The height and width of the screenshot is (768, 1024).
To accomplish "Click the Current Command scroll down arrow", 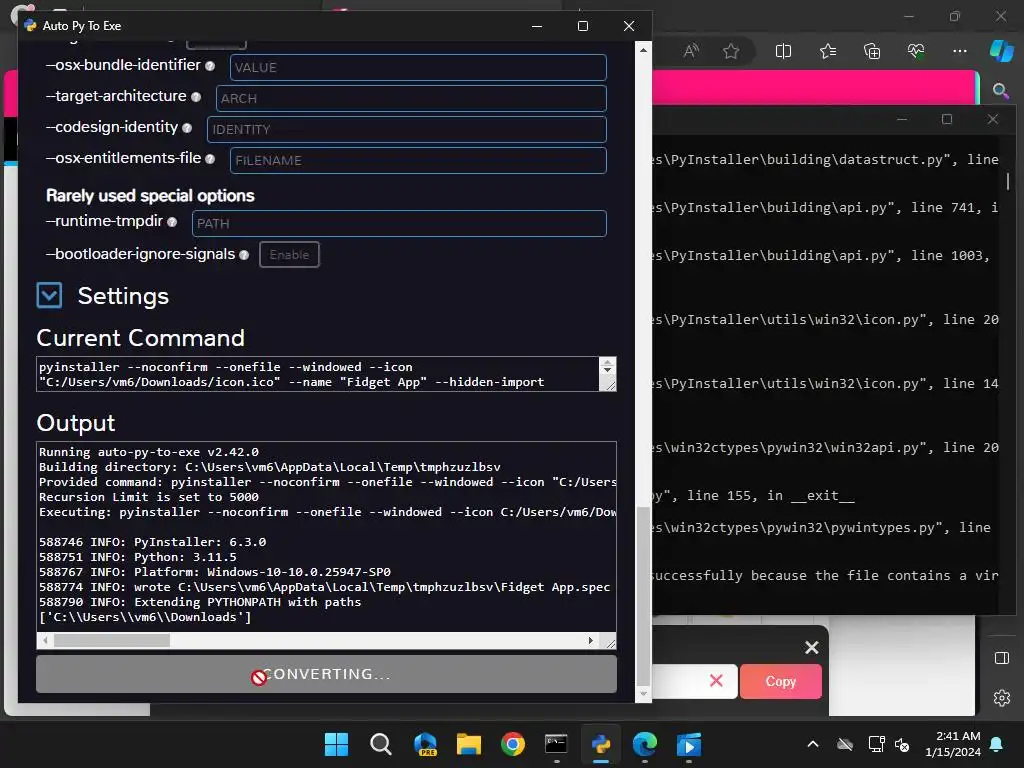I will 607,370.
